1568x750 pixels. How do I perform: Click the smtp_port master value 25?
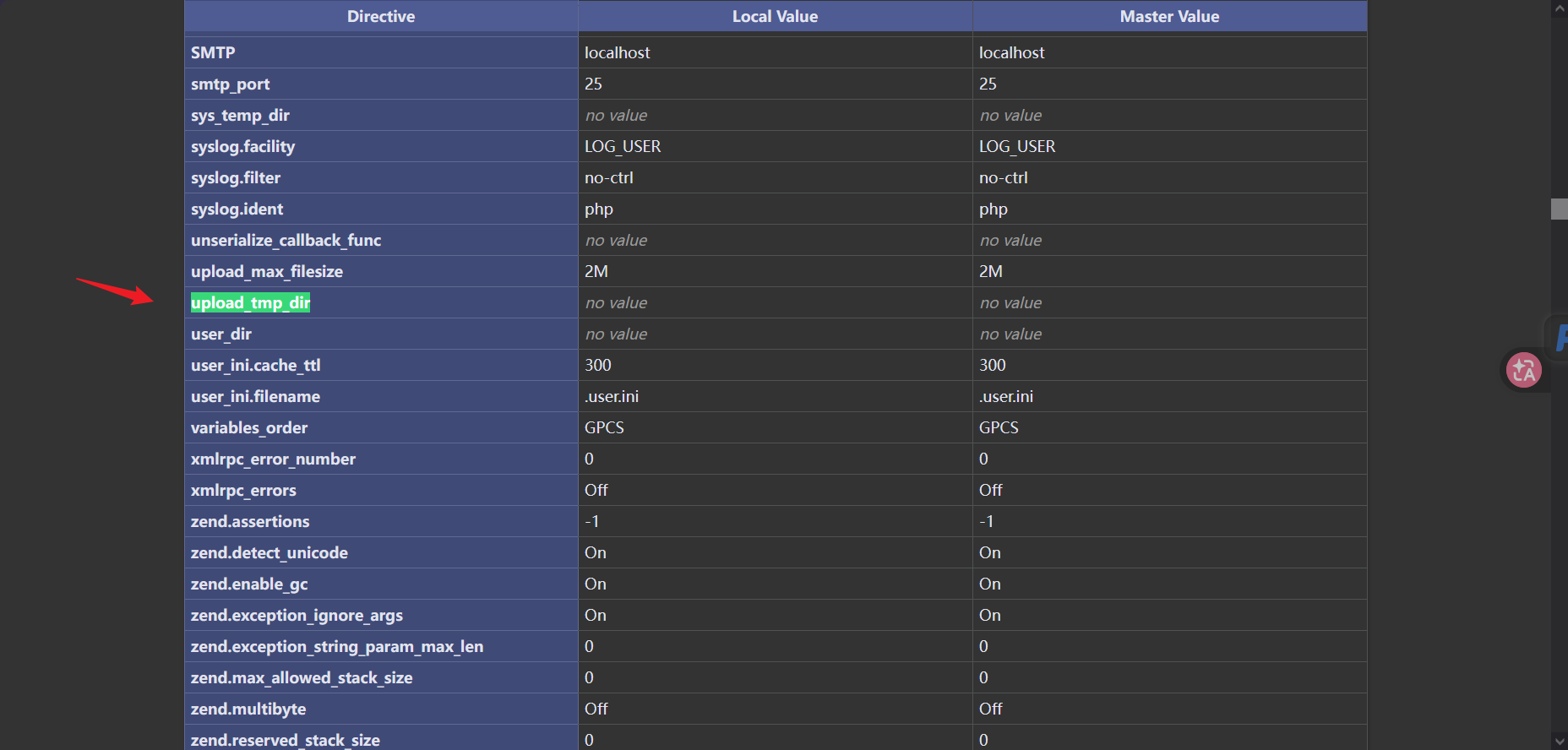[988, 84]
